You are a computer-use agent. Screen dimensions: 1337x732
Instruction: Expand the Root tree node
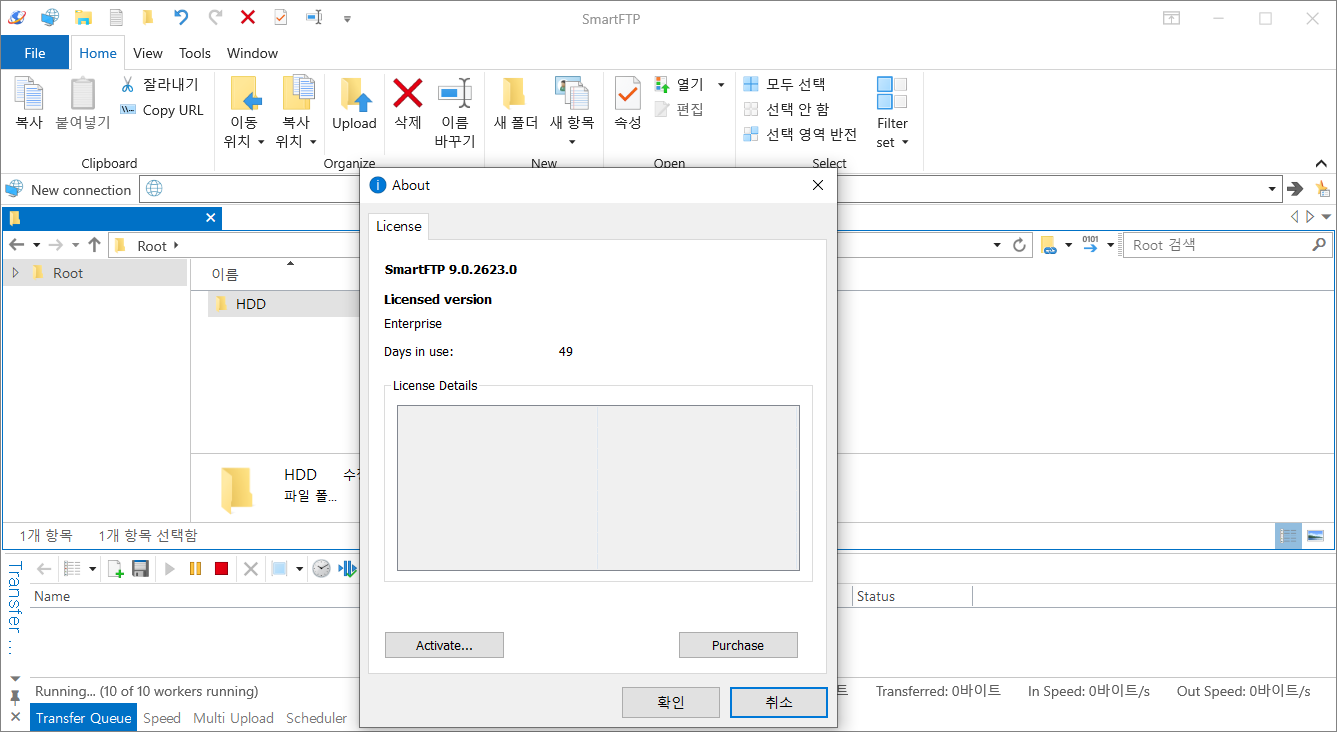coord(16,273)
